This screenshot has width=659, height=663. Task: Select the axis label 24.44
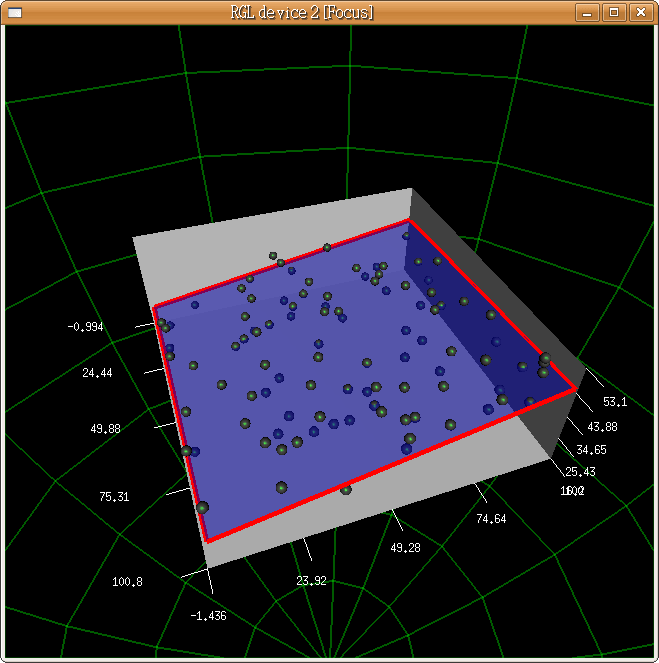(x=98, y=373)
